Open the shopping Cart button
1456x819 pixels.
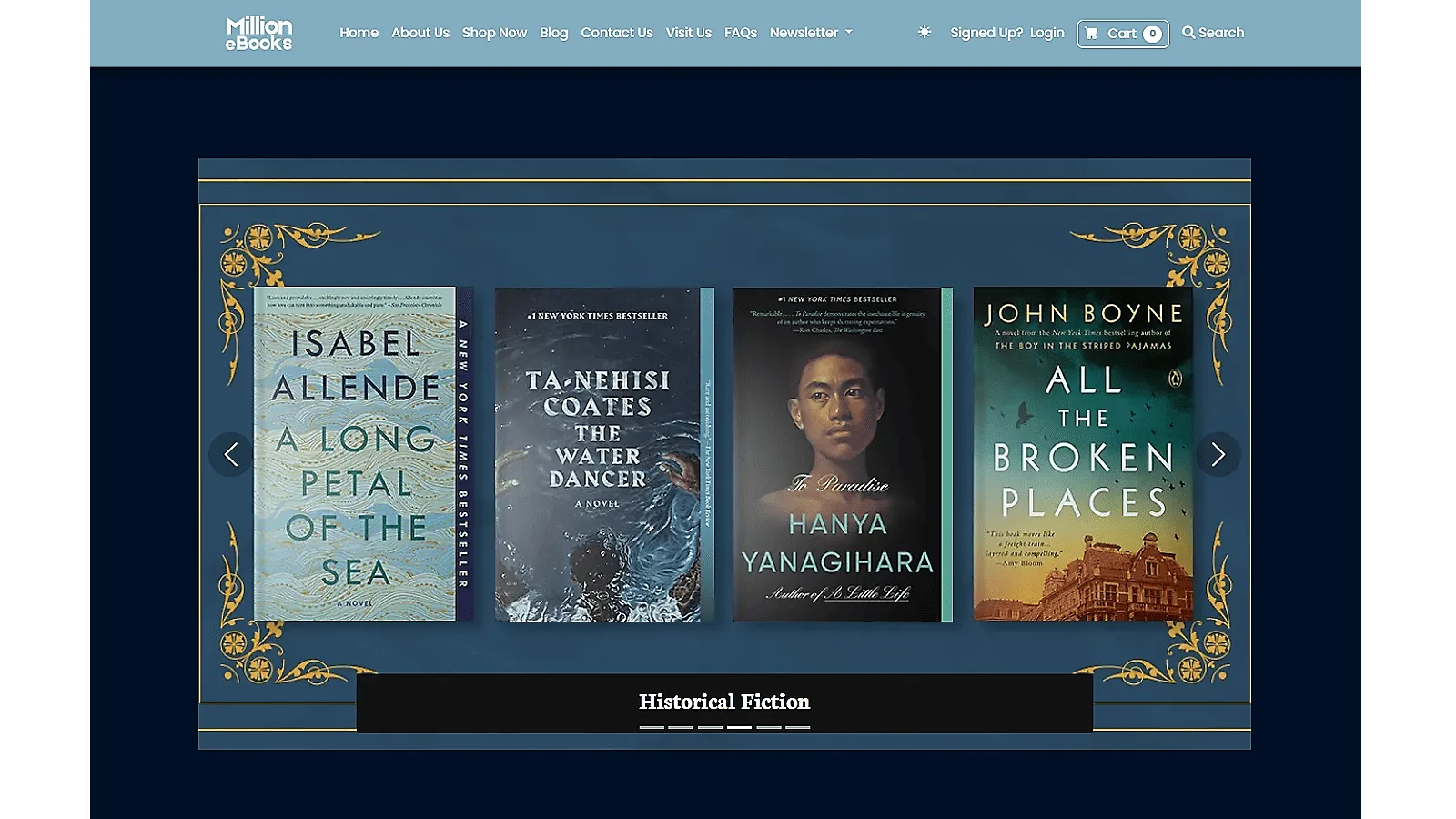1123,34
